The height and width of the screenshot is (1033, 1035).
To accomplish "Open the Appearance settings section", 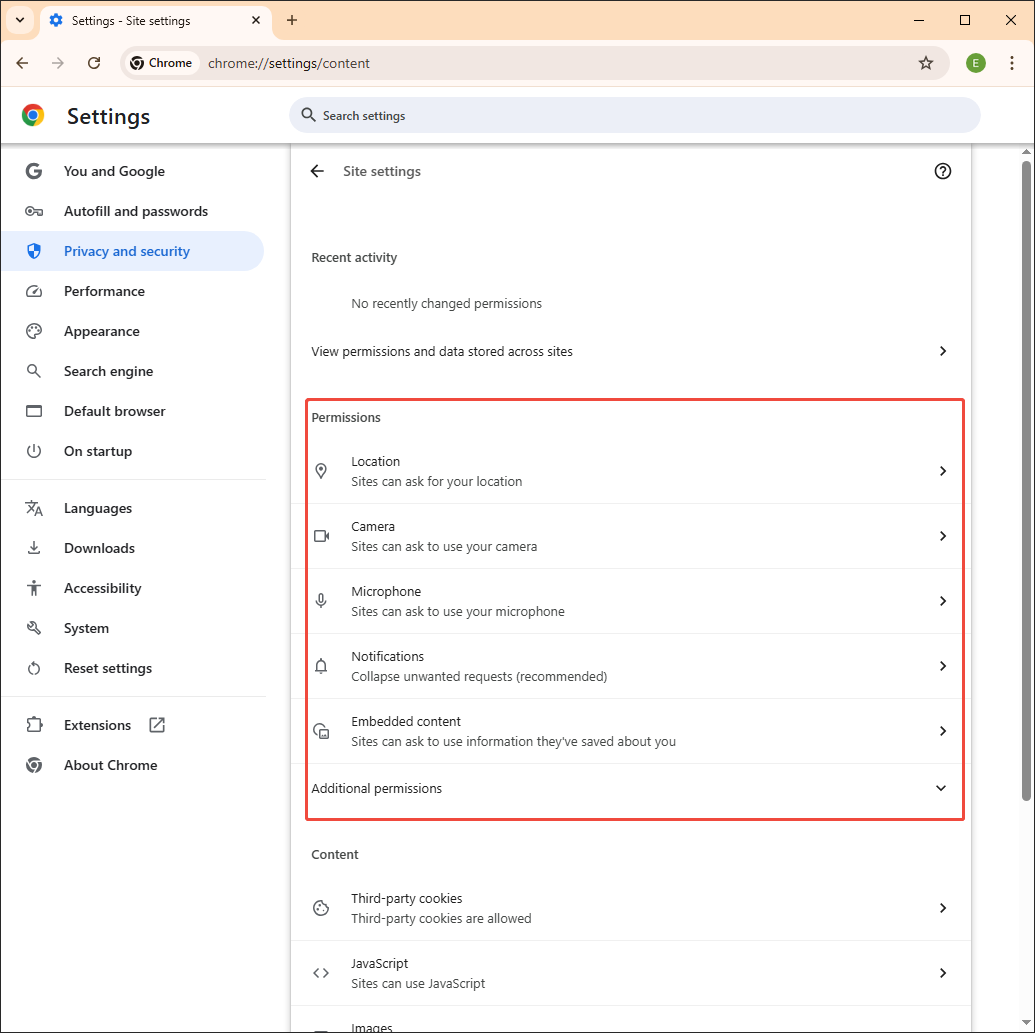I will coord(102,331).
